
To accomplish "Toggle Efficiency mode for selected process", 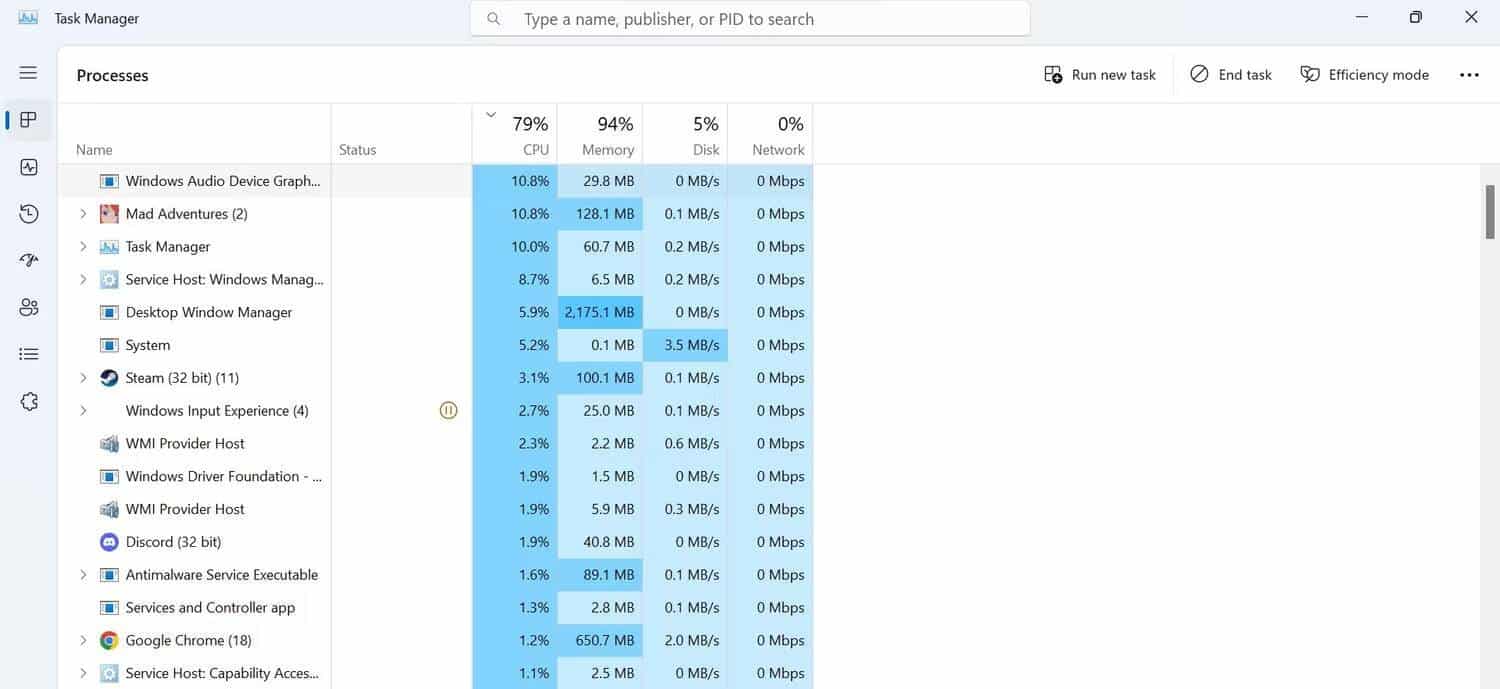I will (x=1364, y=74).
